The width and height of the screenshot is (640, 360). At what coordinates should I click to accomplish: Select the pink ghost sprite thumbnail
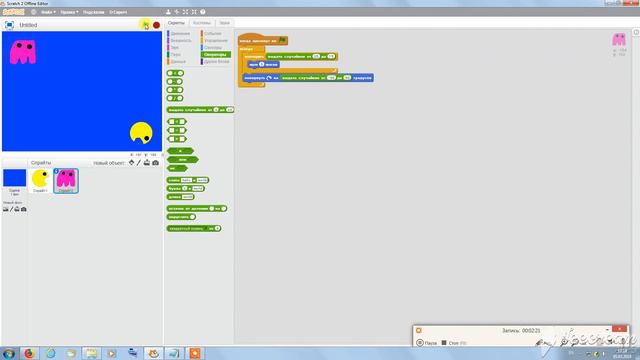66,181
